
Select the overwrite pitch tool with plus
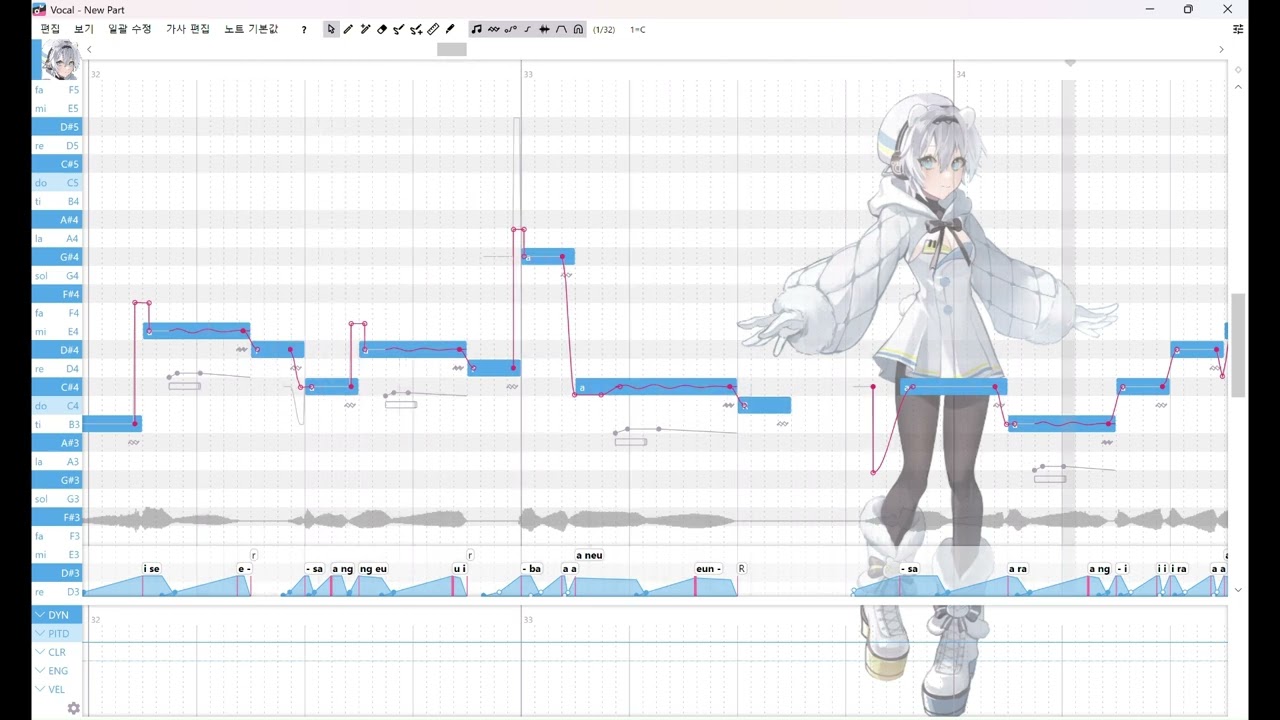coord(416,29)
